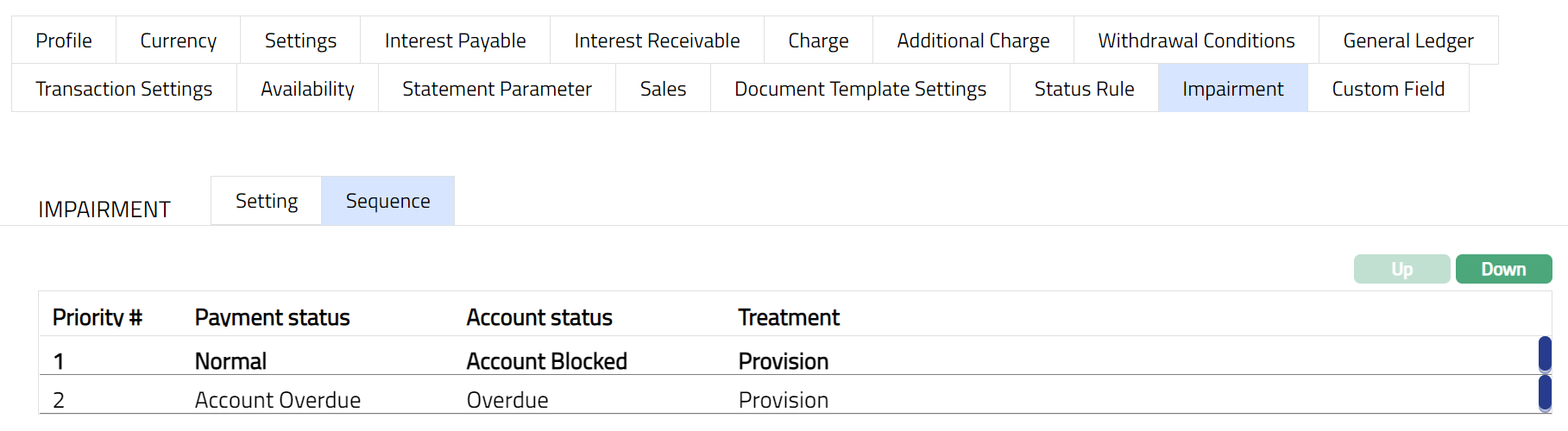Select the Sequence sub-tab
The image size is (1568, 431).
coord(387,201)
